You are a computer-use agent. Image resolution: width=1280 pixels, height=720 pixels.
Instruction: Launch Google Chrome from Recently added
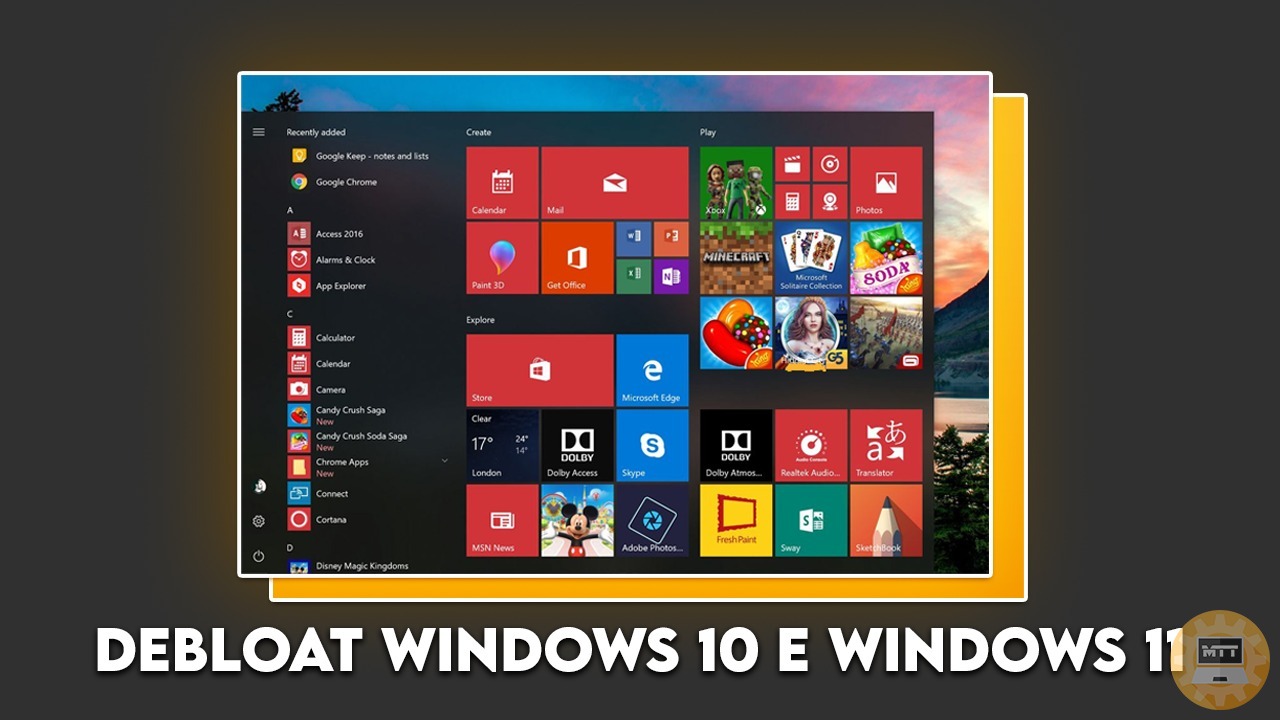[x=334, y=182]
